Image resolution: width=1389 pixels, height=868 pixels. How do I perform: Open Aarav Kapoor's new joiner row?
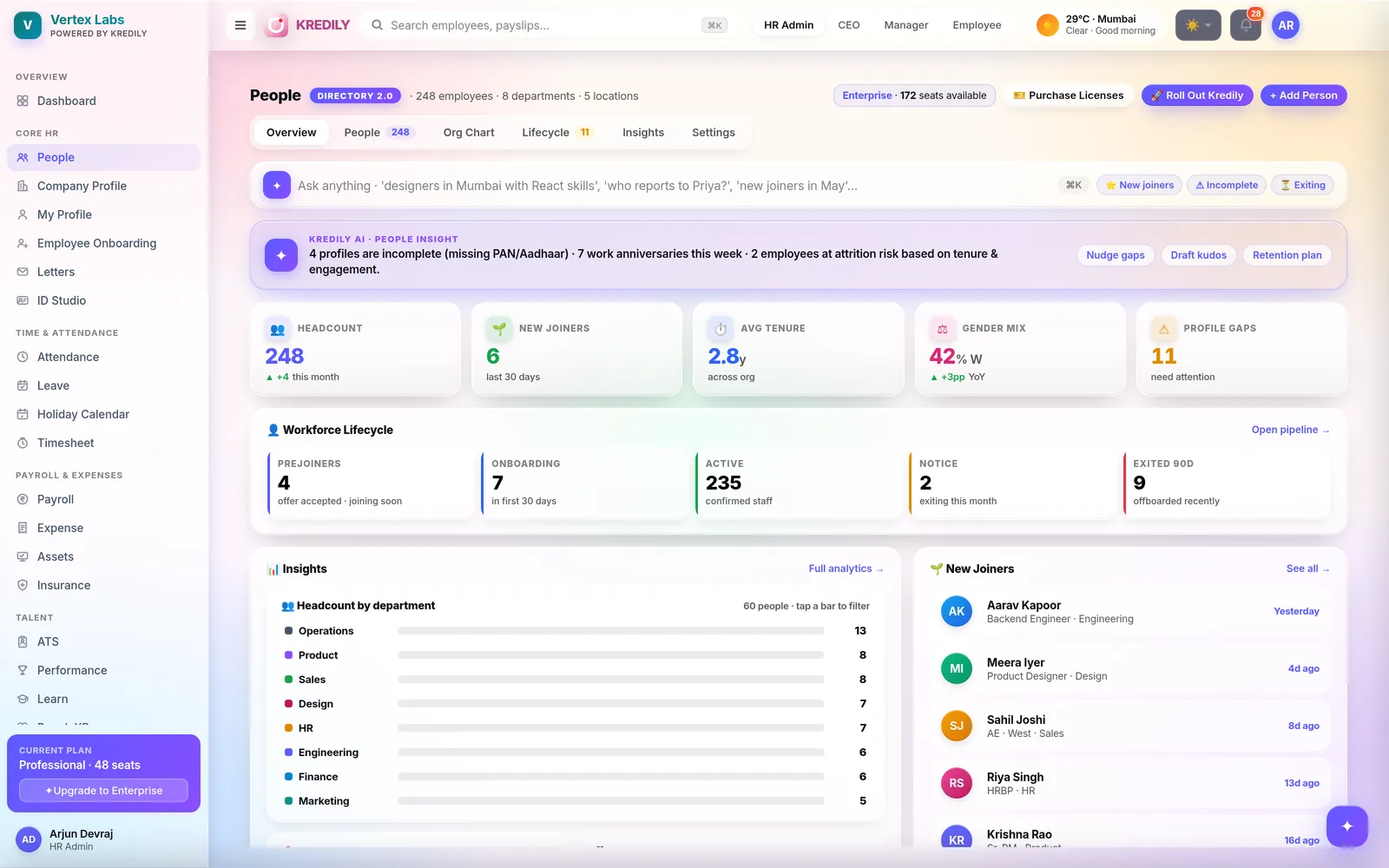[x=1129, y=612]
